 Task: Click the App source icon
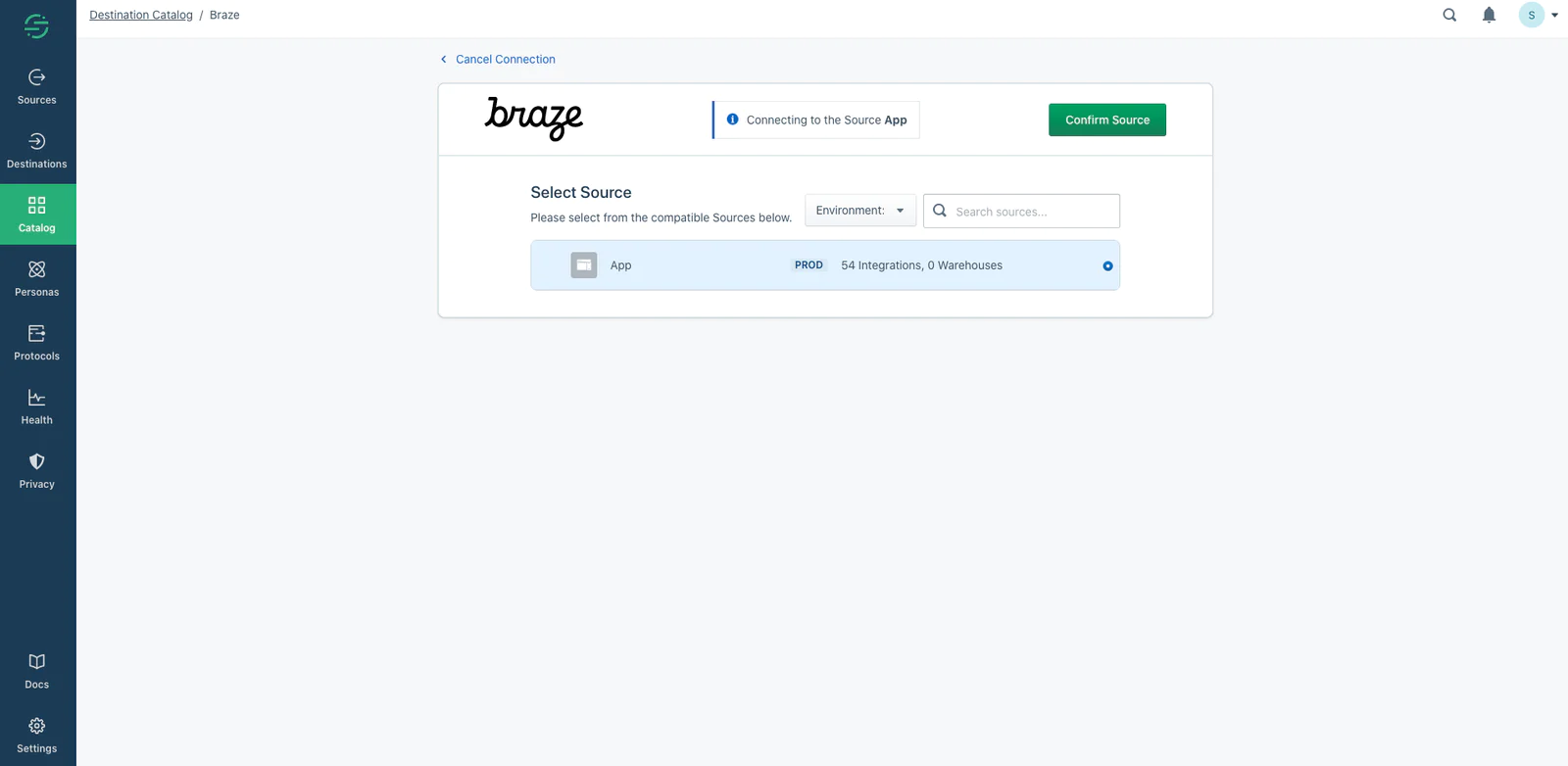coord(584,265)
